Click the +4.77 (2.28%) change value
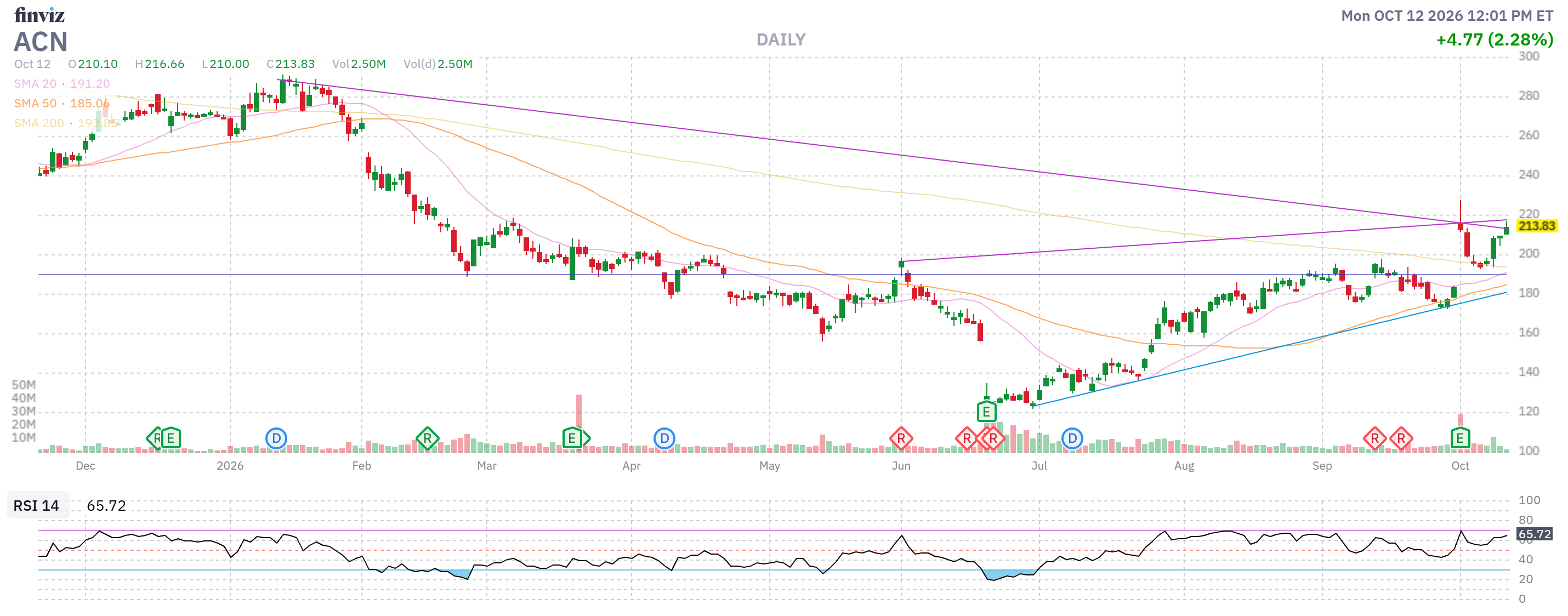Image resolution: width=1568 pixels, height=616 pixels. (x=1495, y=39)
